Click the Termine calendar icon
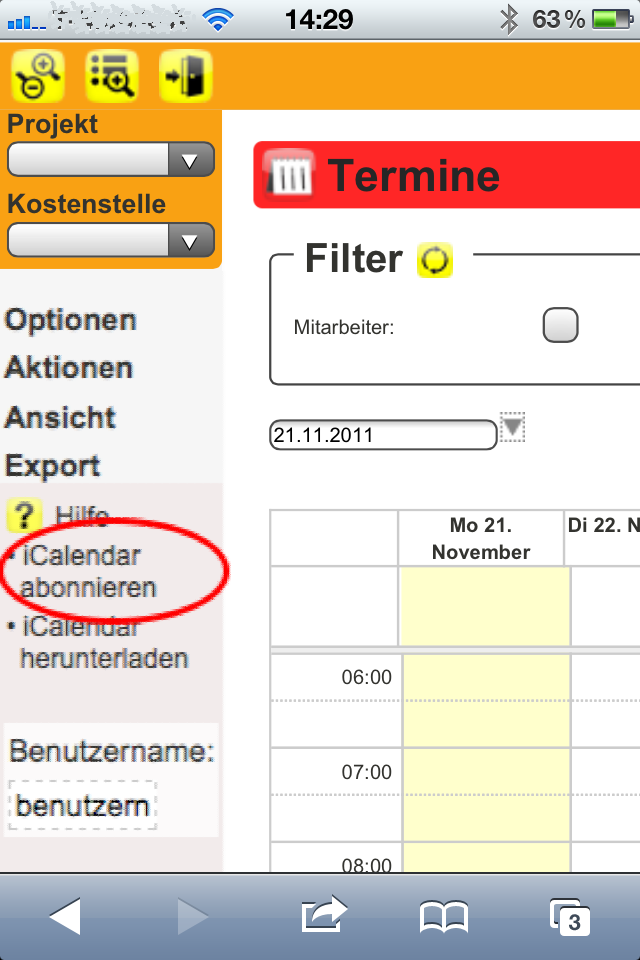The image size is (640, 960). 291,176
